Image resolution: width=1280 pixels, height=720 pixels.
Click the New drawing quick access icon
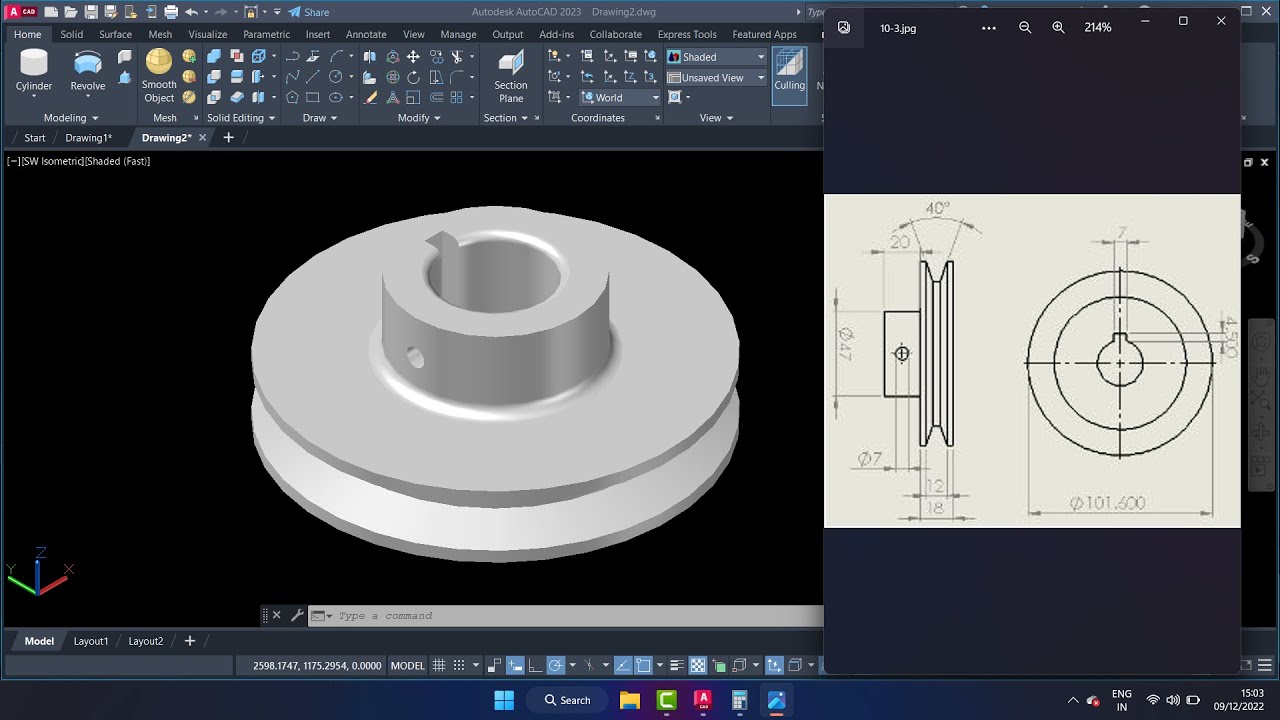[x=50, y=12]
